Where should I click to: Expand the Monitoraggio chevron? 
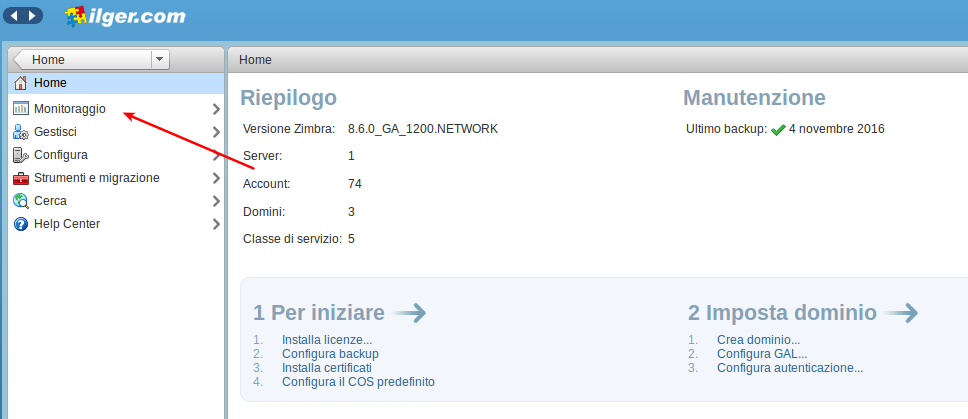[x=216, y=109]
